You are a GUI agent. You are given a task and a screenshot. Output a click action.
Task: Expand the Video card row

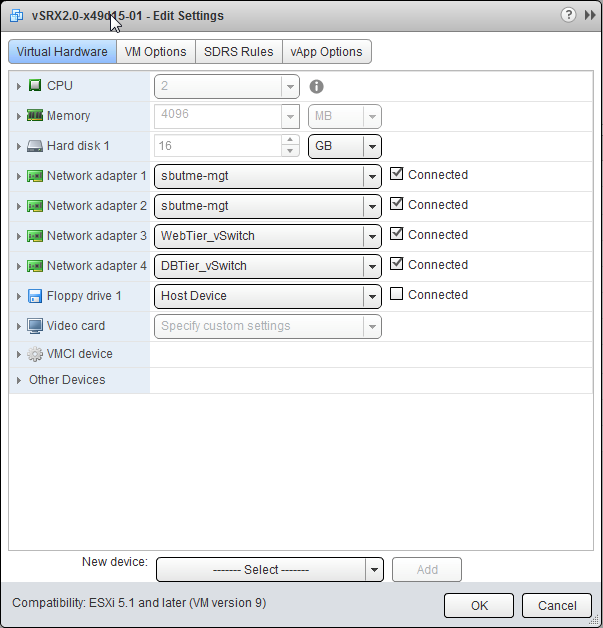[18, 326]
